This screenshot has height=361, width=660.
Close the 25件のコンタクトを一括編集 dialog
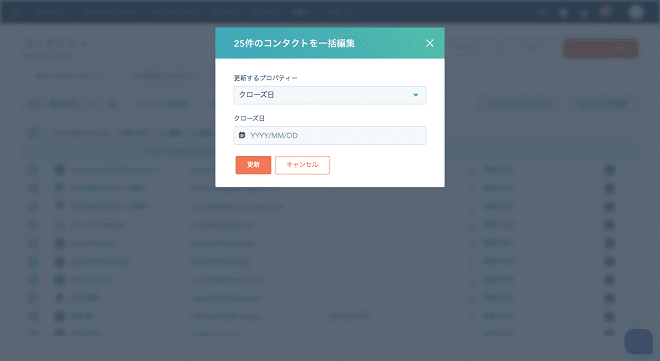tap(429, 43)
